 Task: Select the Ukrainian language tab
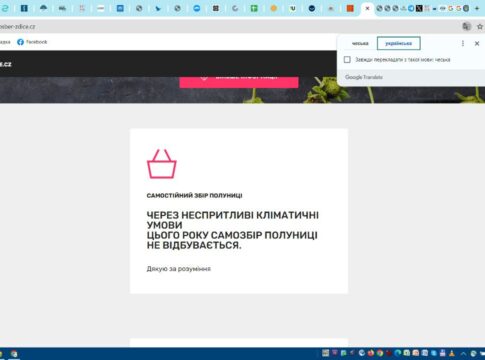point(399,43)
